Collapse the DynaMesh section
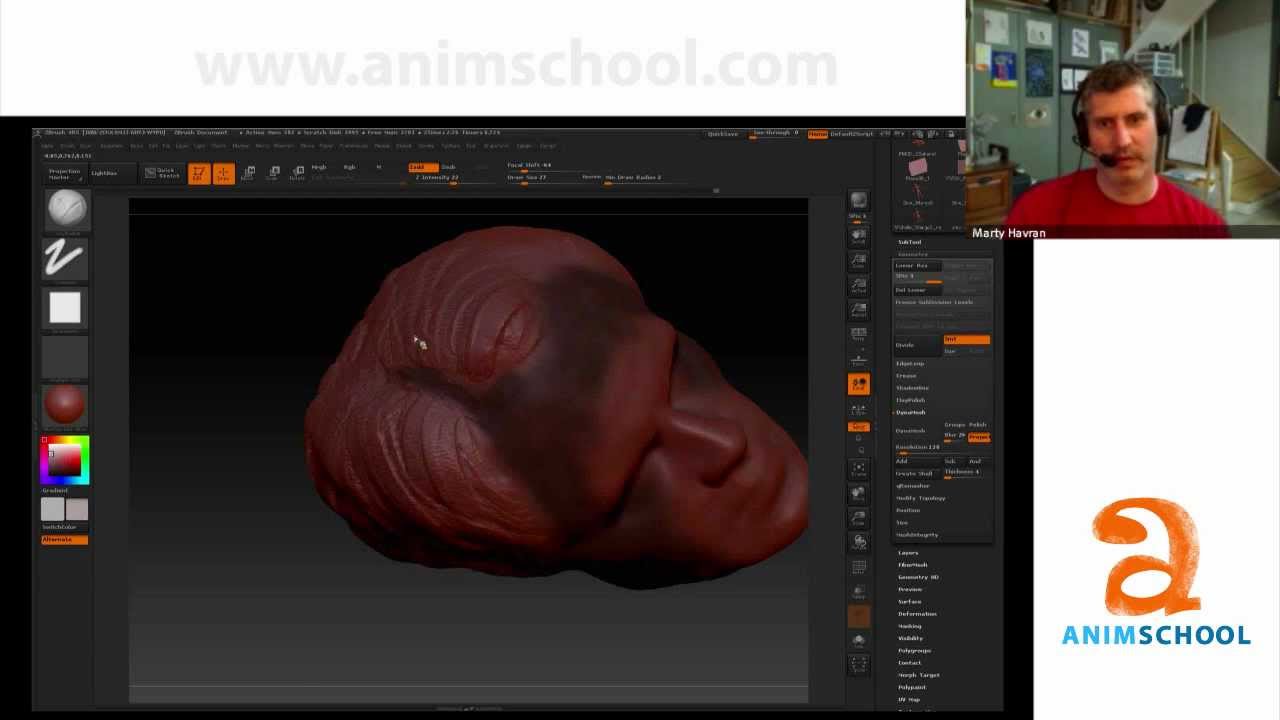1280x720 pixels. coord(911,413)
